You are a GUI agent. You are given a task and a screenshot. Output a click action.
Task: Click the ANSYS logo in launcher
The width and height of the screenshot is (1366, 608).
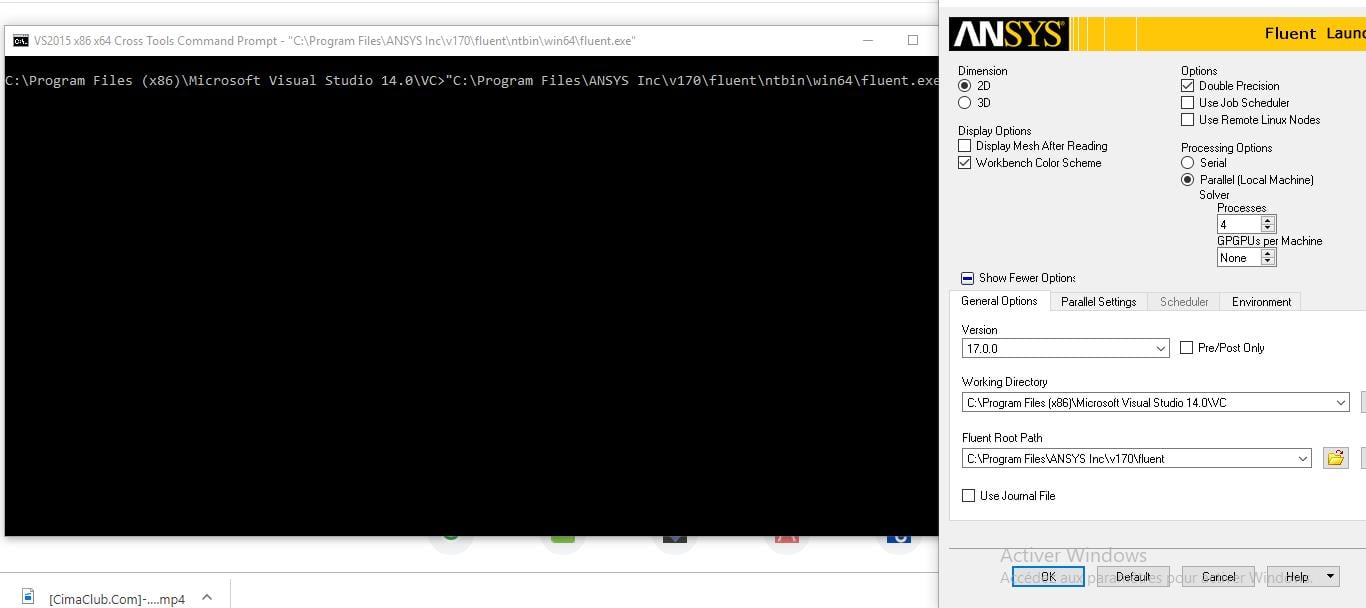point(1008,34)
